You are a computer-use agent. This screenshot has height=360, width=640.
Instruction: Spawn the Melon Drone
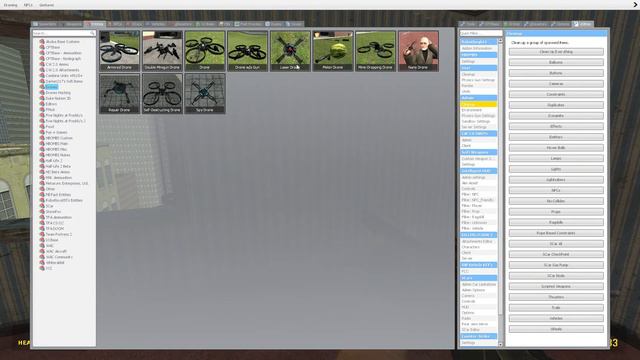(x=333, y=51)
